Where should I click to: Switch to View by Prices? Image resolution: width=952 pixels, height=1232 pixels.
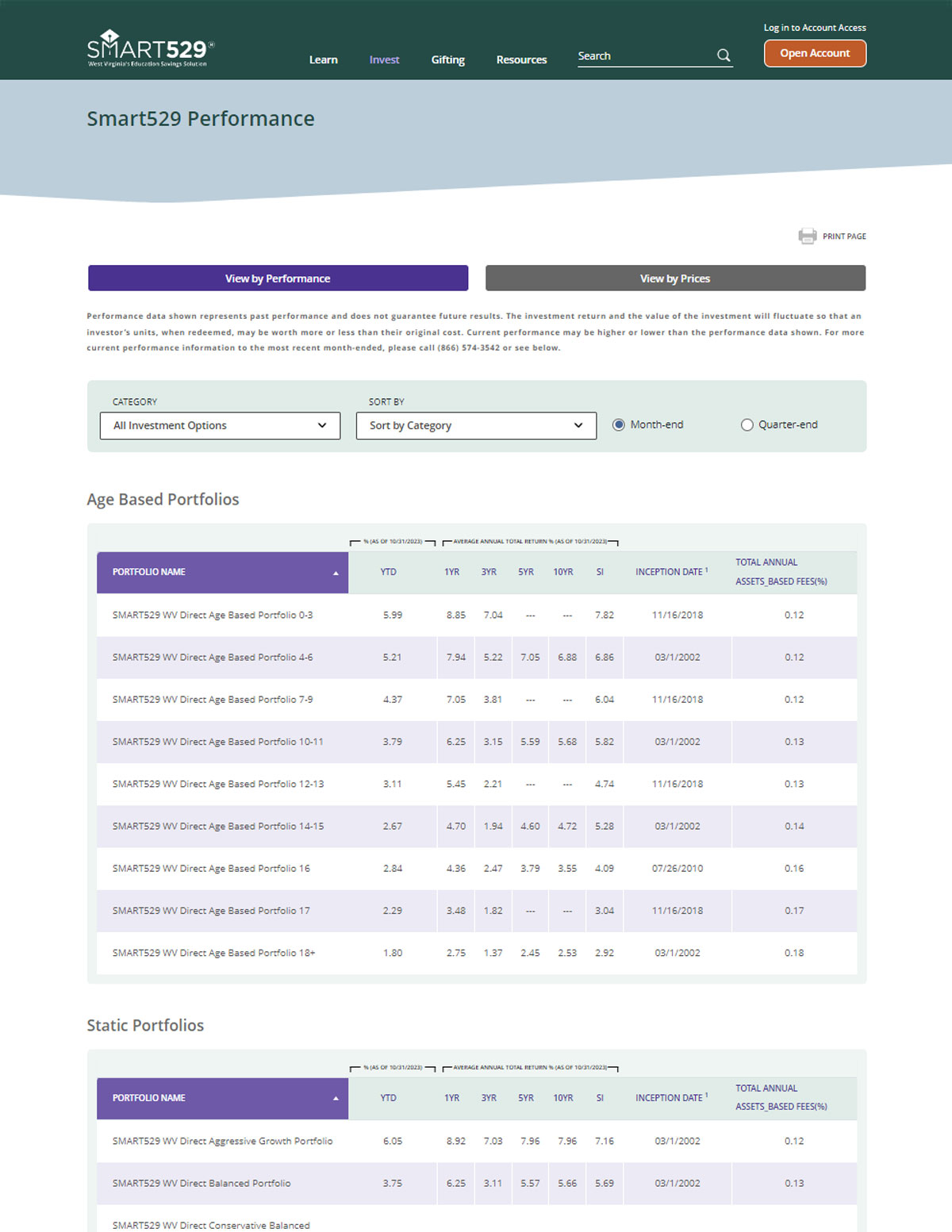click(x=675, y=278)
